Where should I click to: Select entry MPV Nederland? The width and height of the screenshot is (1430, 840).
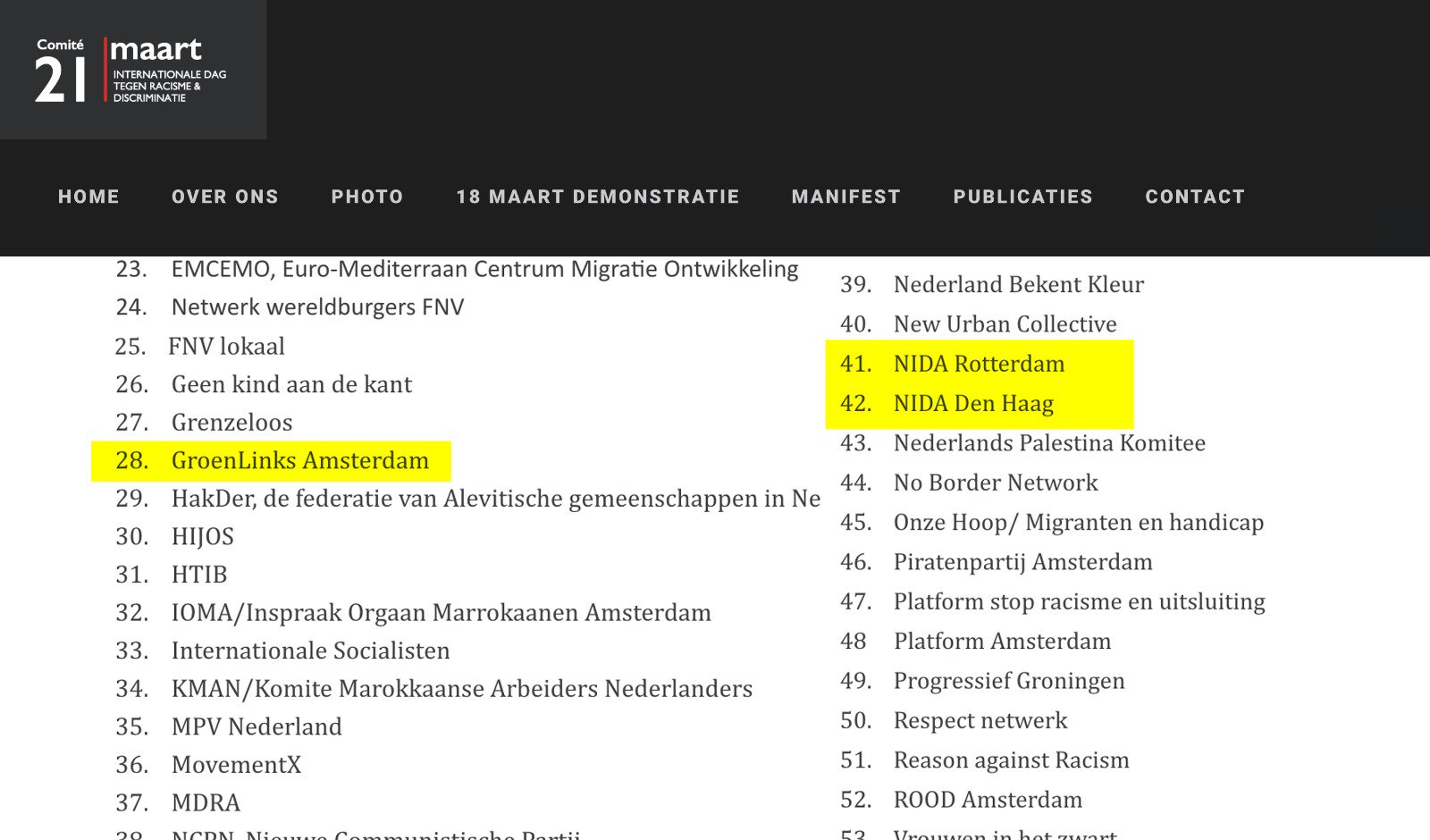coord(229,727)
